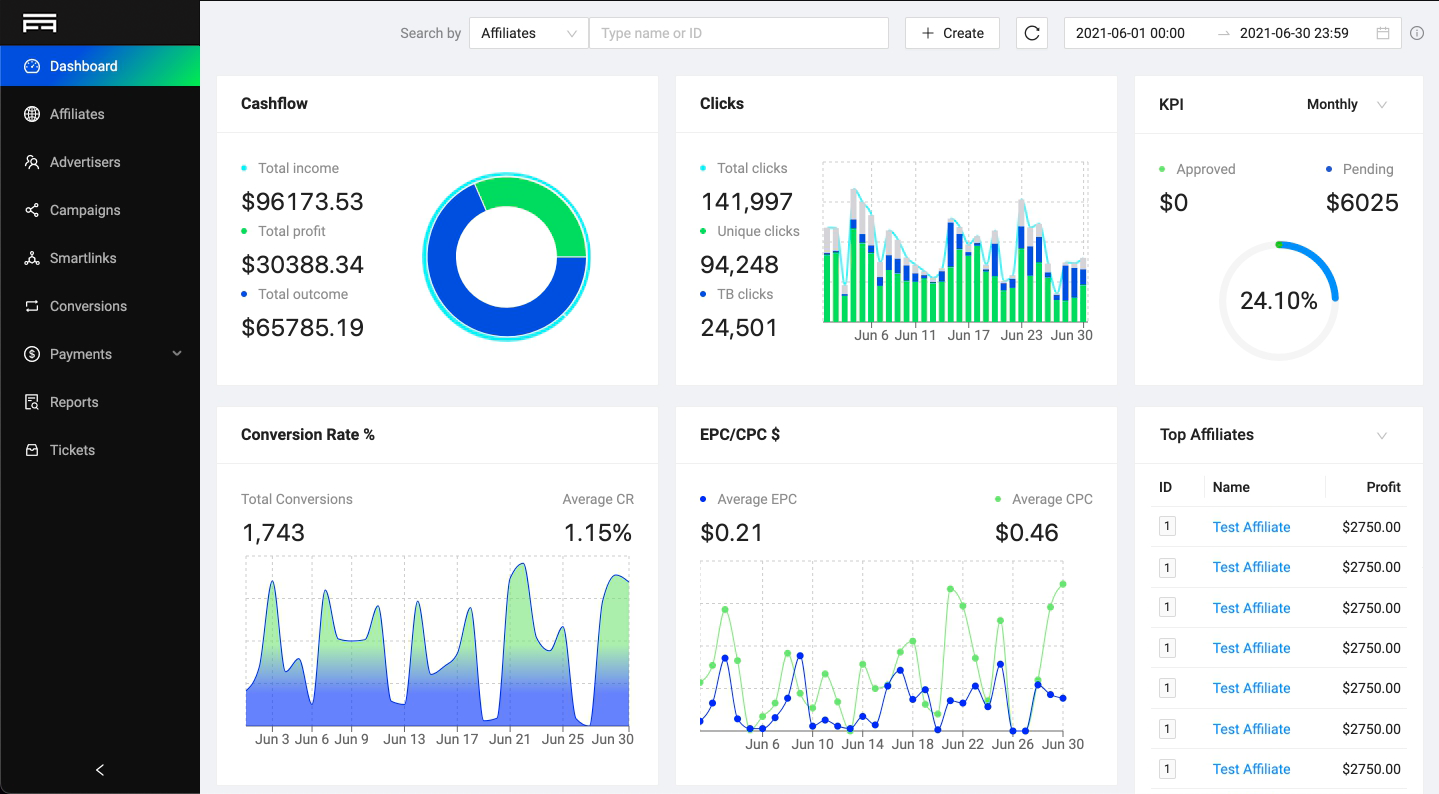Open Smartlinks page
The width and height of the screenshot is (1439, 794).
[100, 258]
